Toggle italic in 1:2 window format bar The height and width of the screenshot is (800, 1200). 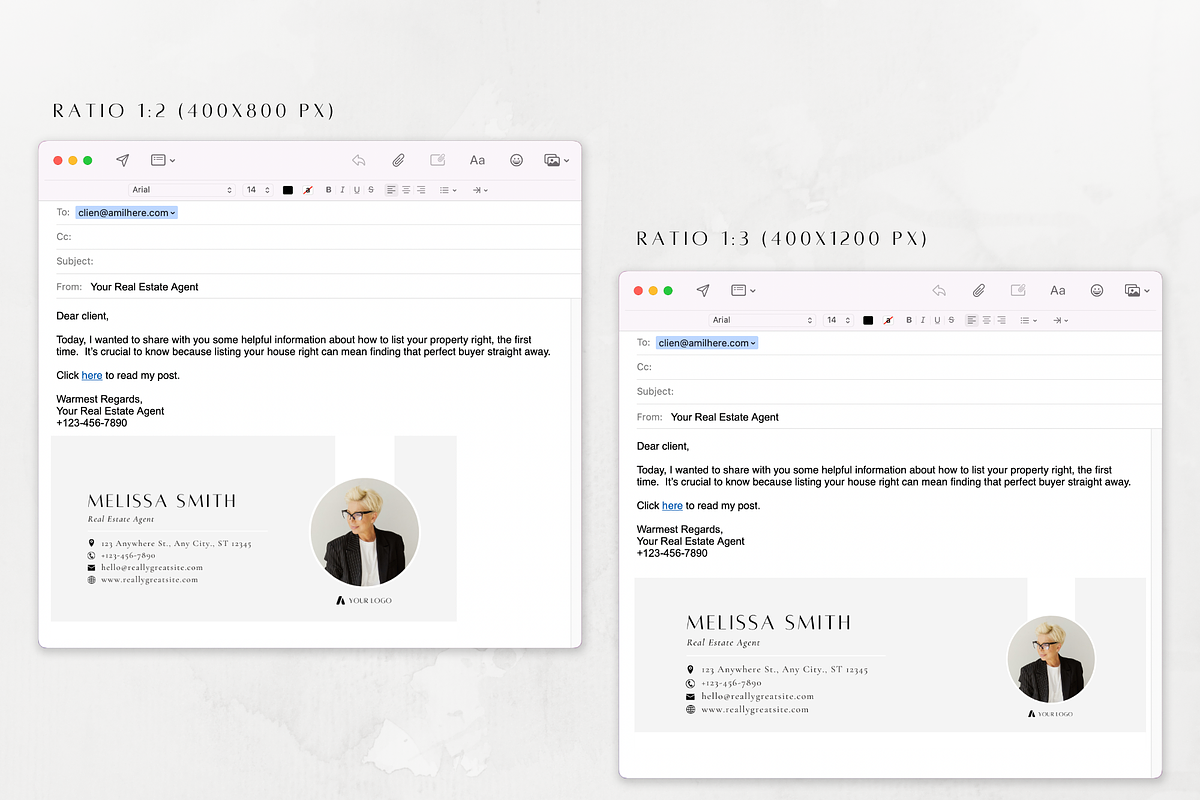click(343, 190)
